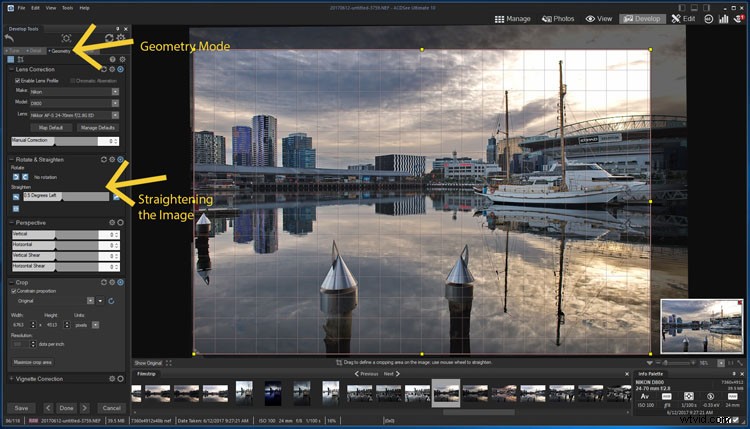Click the small icon below the Straighten slider
750x429 pixels.
[16, 209]
